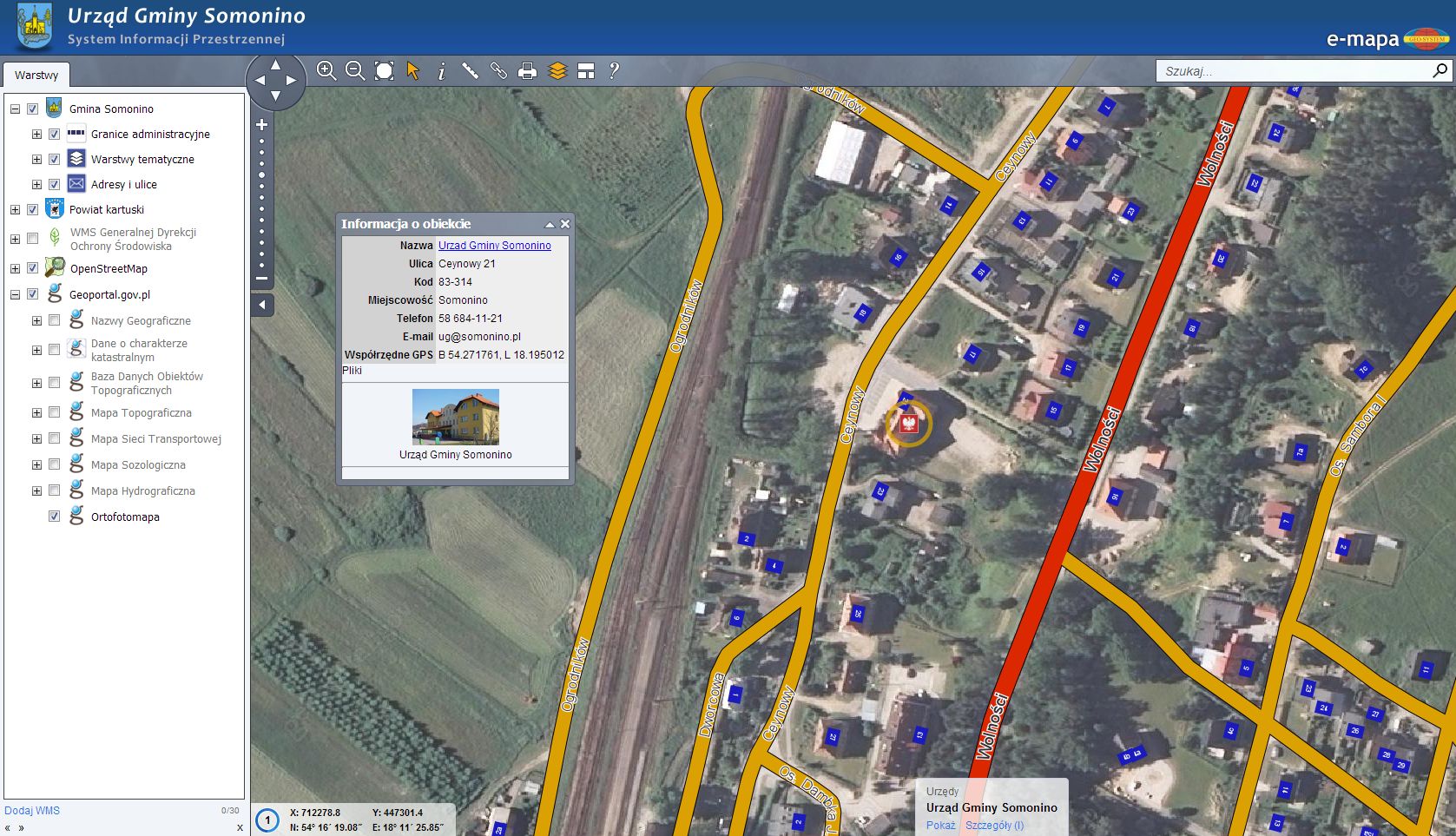Select Mapa Sieci Transportowej layer label
The height and width of the screenshot is (836, 1456).
(x=156, y=438)
